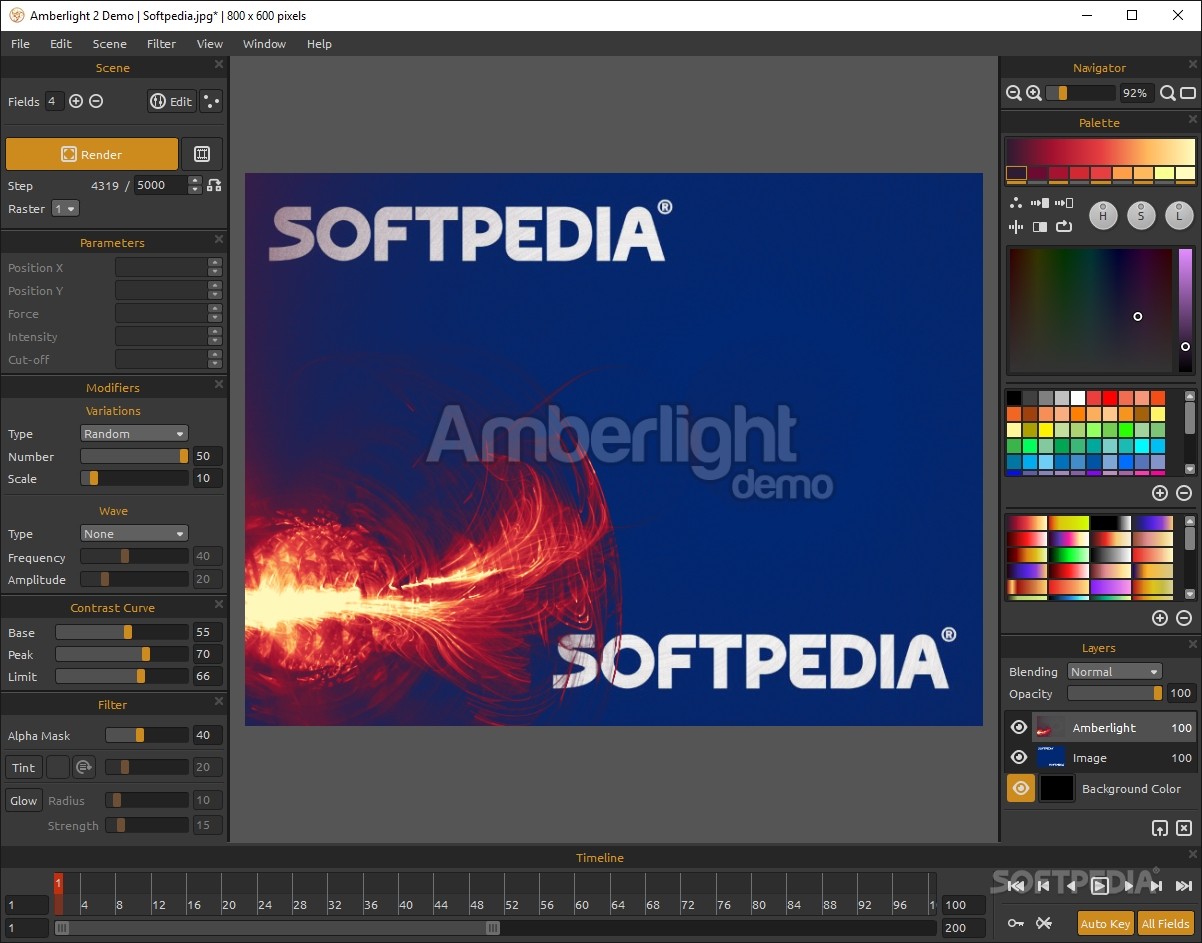Toggle the Tint filter button
1202x943 pixels.
click(23, 767)
